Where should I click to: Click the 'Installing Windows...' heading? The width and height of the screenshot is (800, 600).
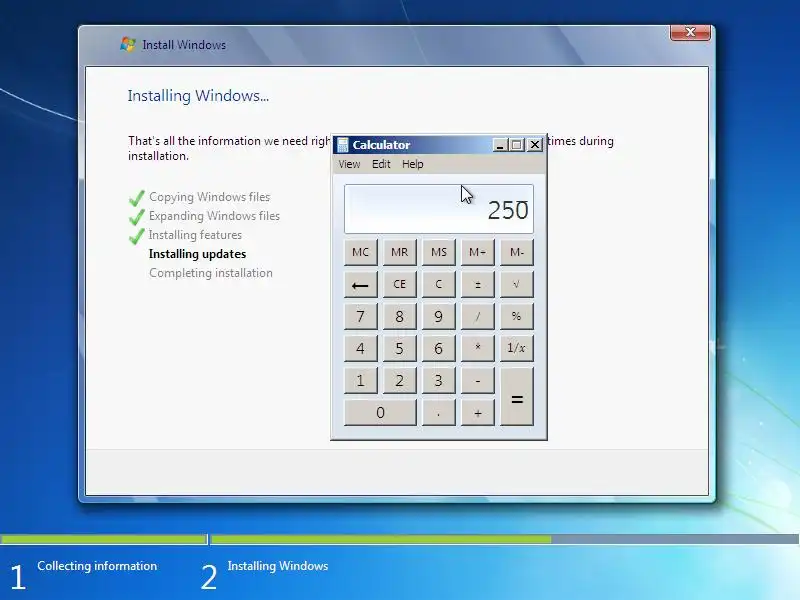198,96
